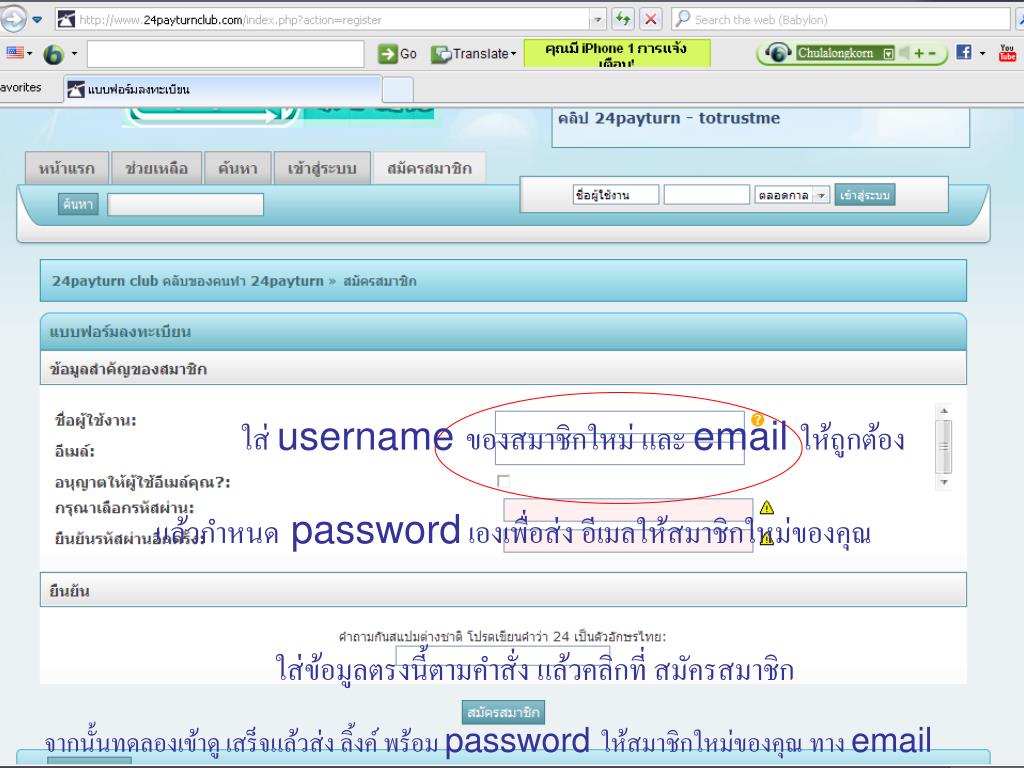Tick the allow users to email checkbox
The image size is (1024, 768).
pos(503,481)
